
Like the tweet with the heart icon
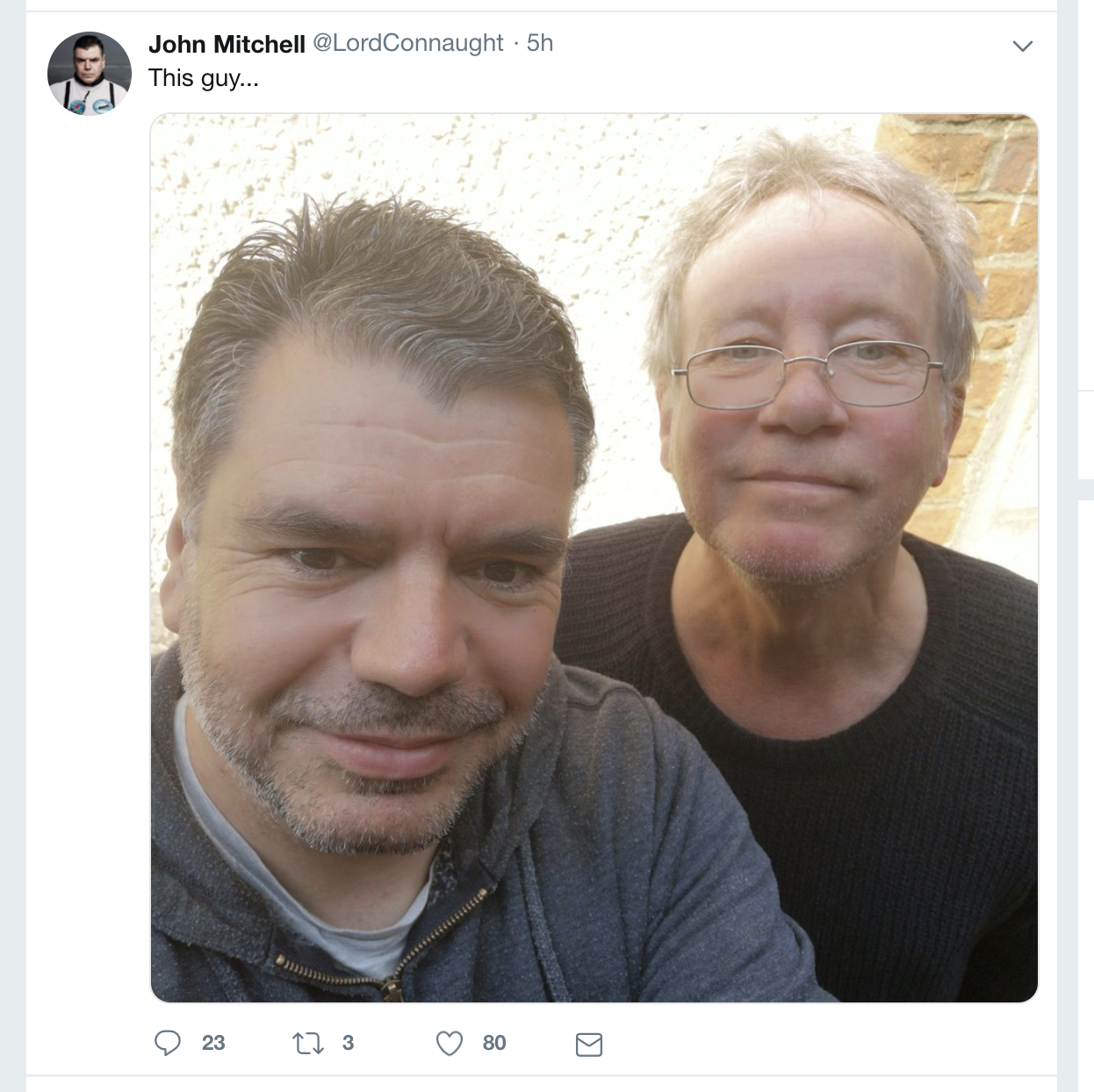click(450, 1043)
